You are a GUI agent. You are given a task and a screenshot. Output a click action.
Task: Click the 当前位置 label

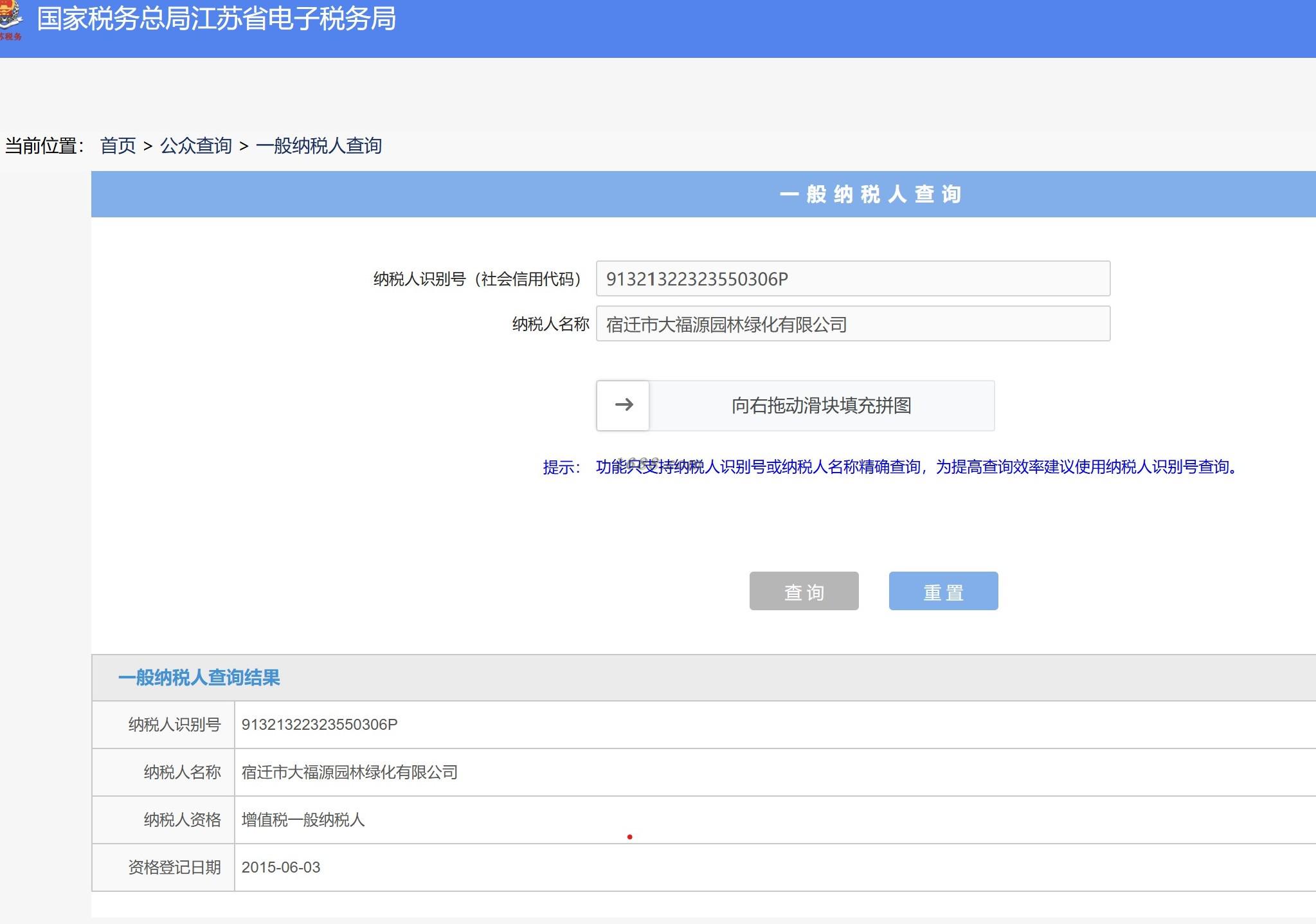tap(44, 146)
